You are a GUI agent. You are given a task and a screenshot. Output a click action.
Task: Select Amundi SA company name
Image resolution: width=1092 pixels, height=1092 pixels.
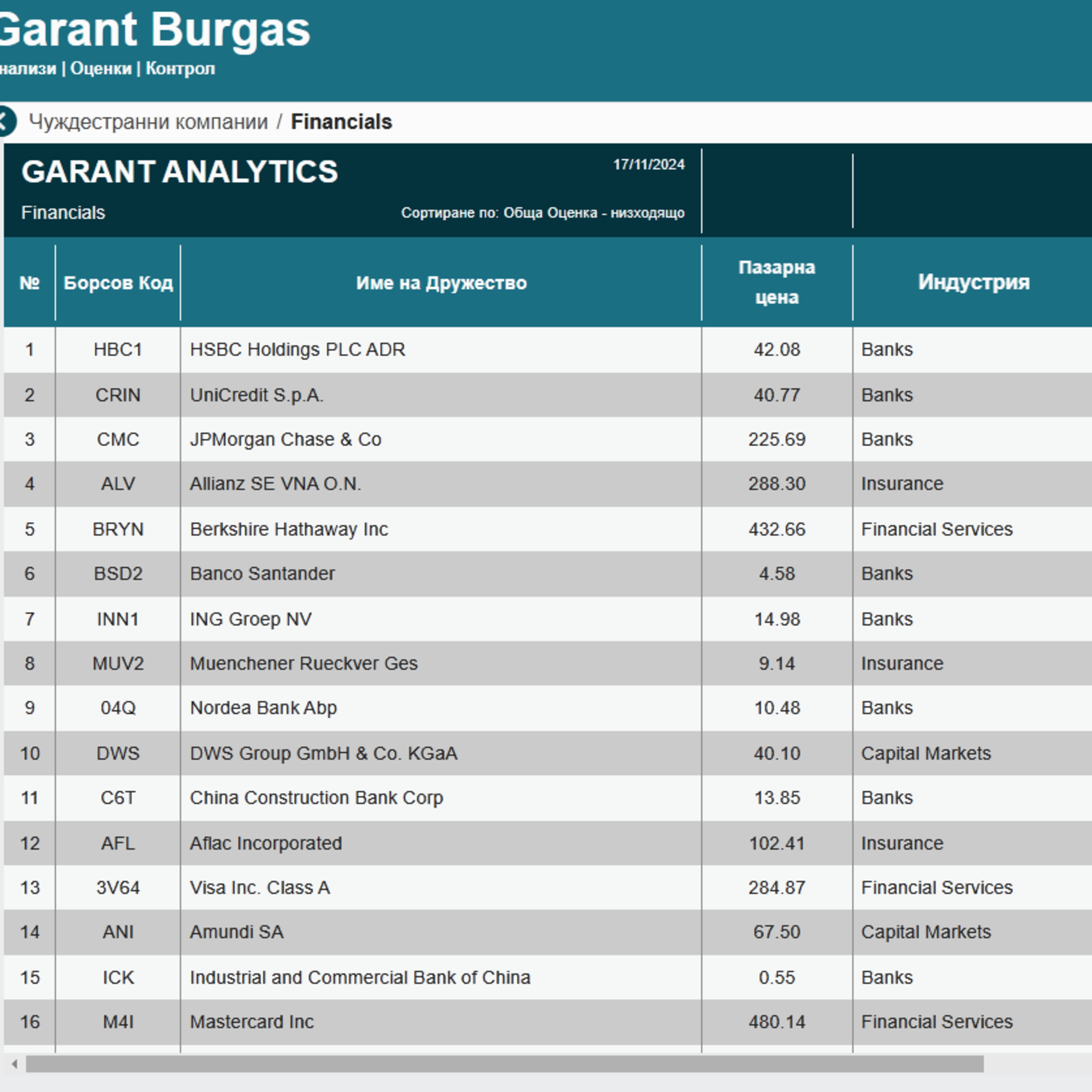click(236, 932)
